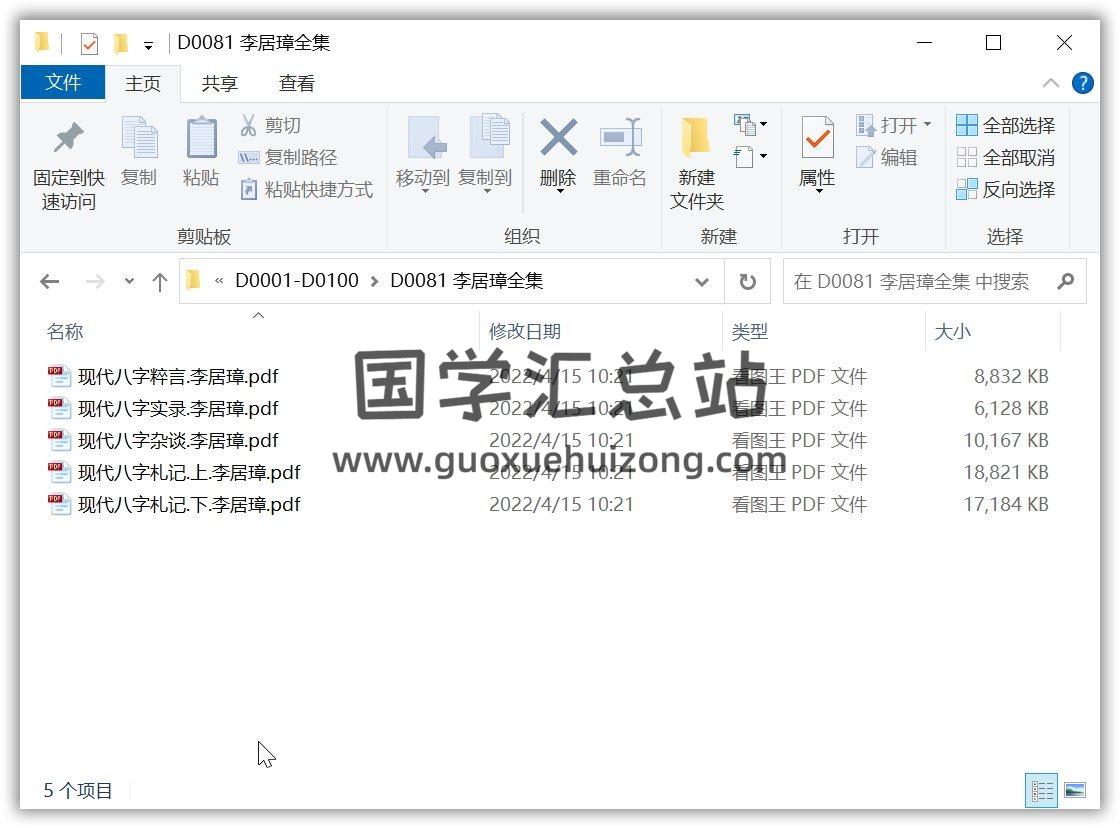The width and height of the screenshot is (1120, 829).
Task: Switch to Details view in the status bar
Action: tap(1041, 790)
